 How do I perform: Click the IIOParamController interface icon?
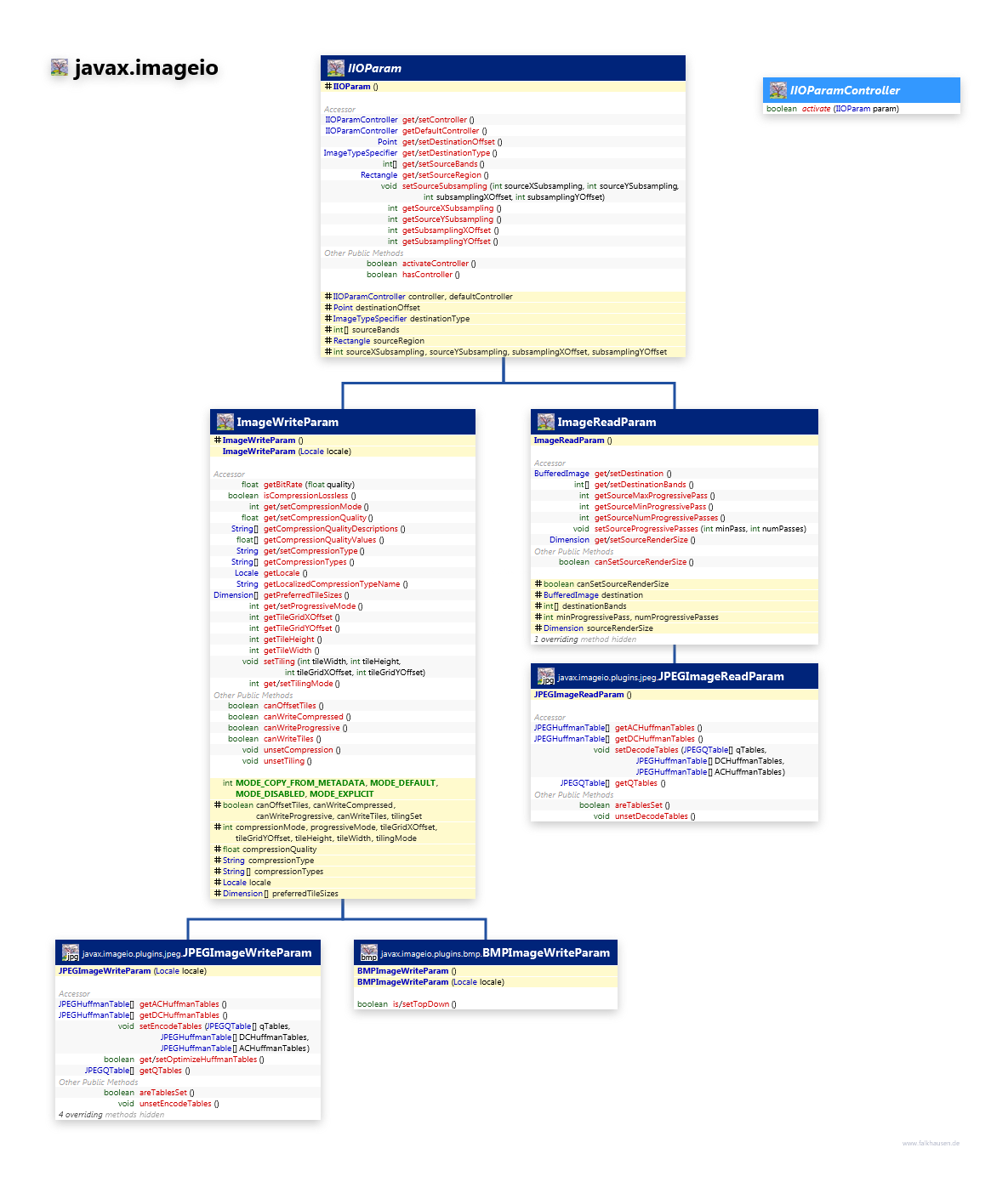tap(777, 90)
